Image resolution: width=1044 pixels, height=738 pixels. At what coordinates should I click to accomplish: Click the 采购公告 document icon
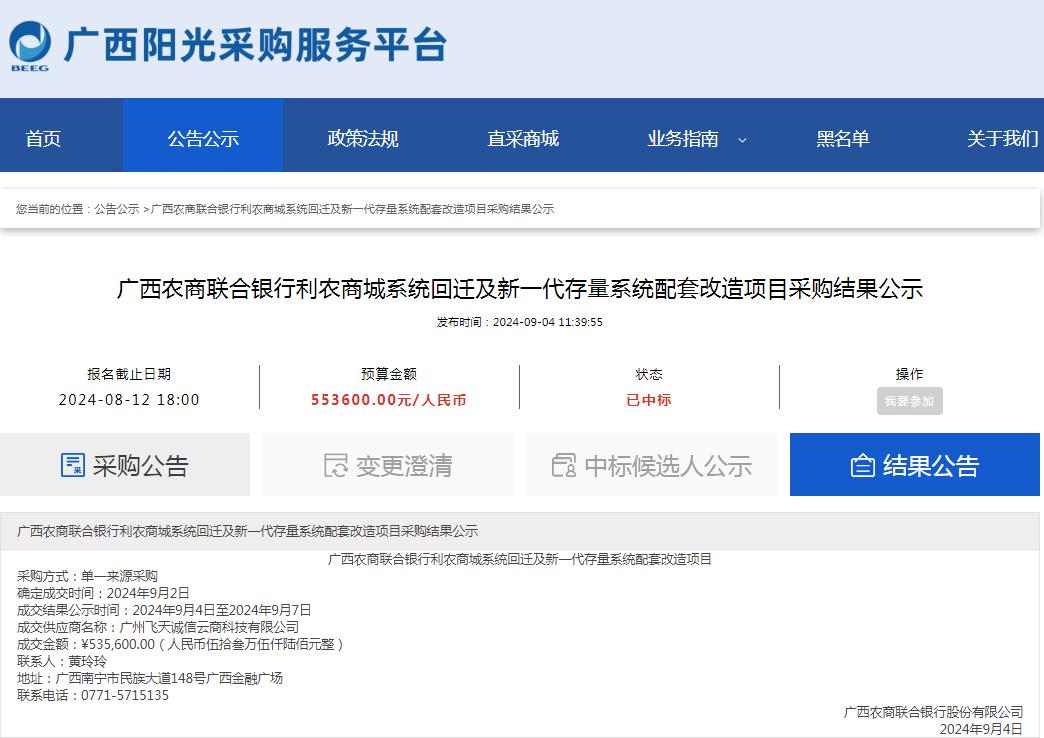(73, 465)
